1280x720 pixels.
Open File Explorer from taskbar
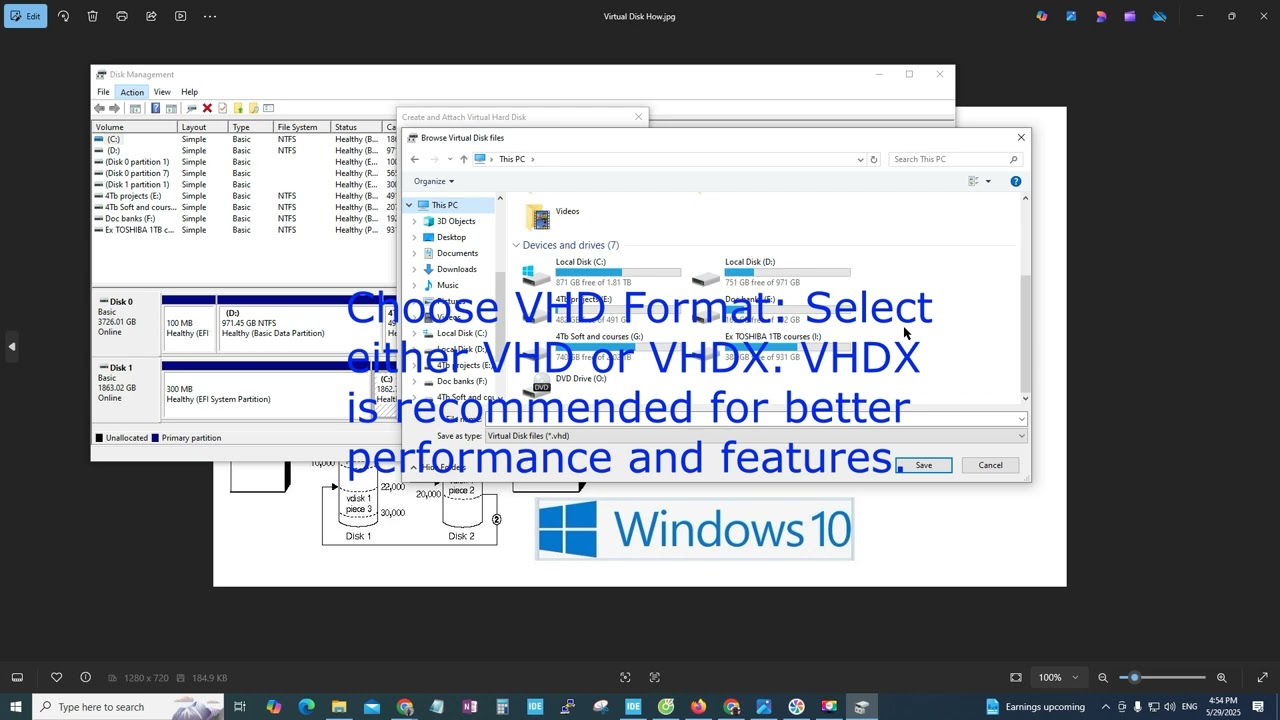click(339, 707)
